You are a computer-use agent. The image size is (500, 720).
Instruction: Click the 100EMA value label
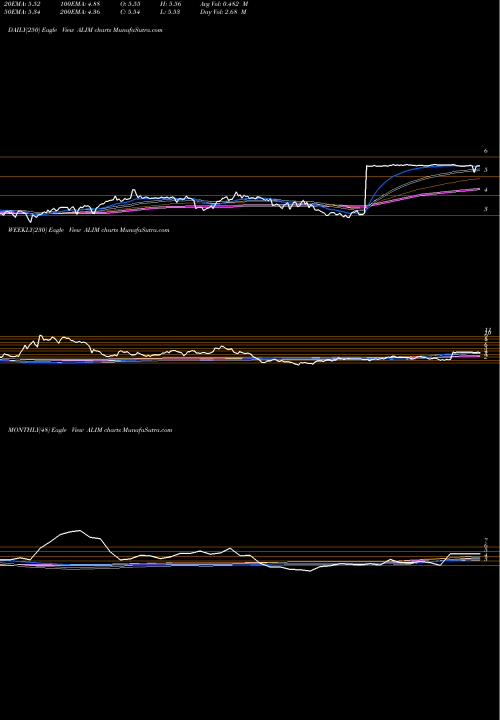coord(80,4)
